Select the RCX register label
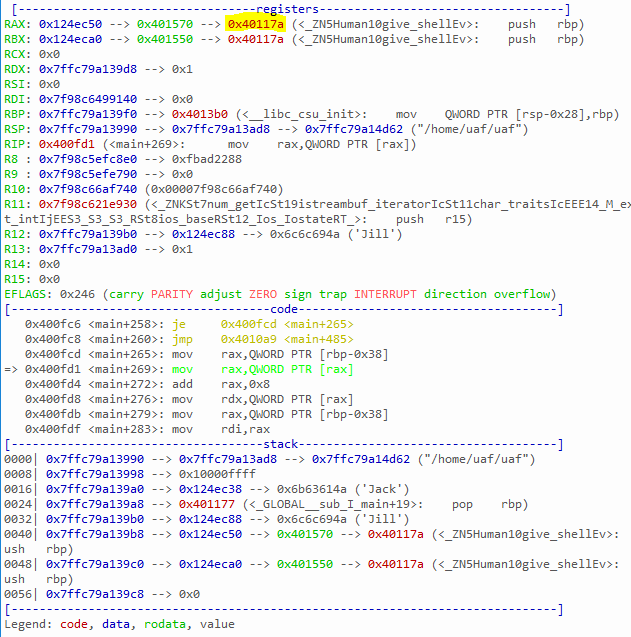Viewport: 631px width, 637px height. 15,54
